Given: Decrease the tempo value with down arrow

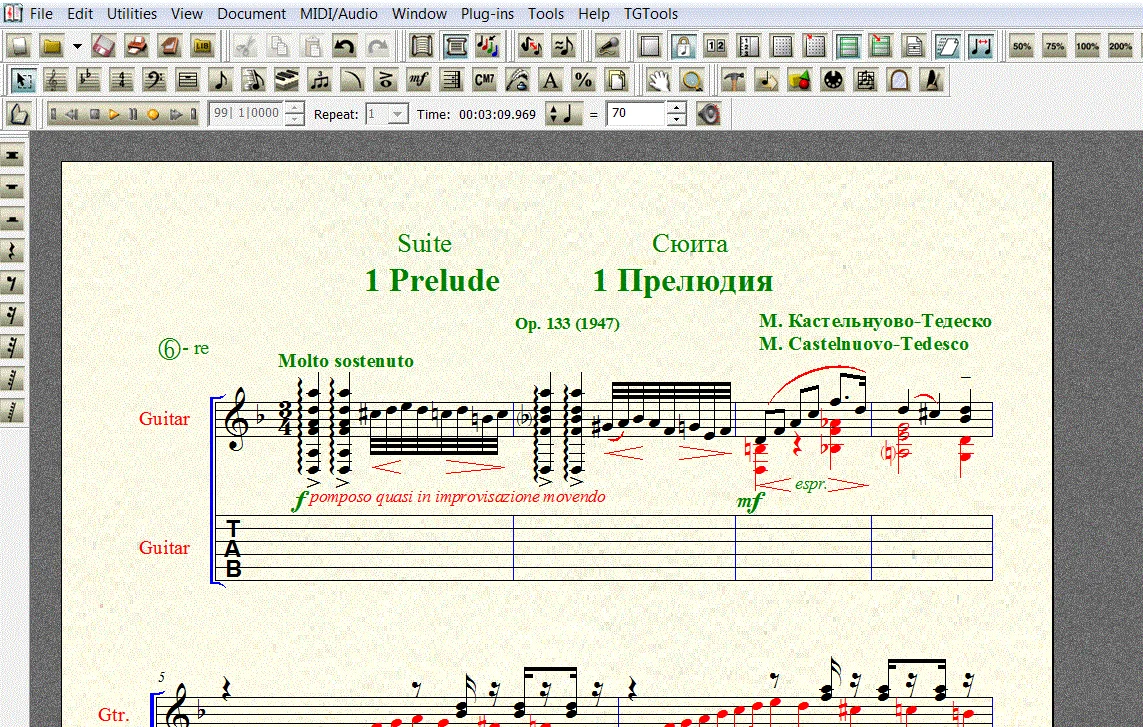Looking at the screenshot, I should (676, 120).
